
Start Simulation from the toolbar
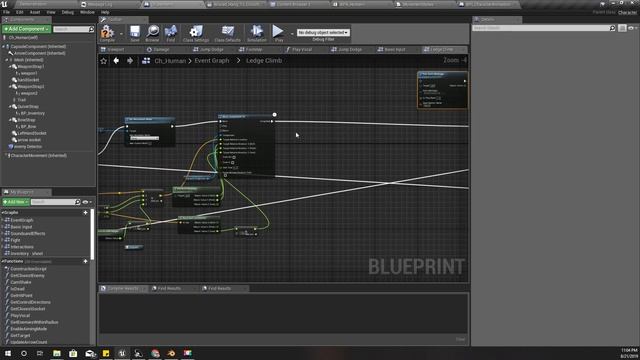pos(257,33)
